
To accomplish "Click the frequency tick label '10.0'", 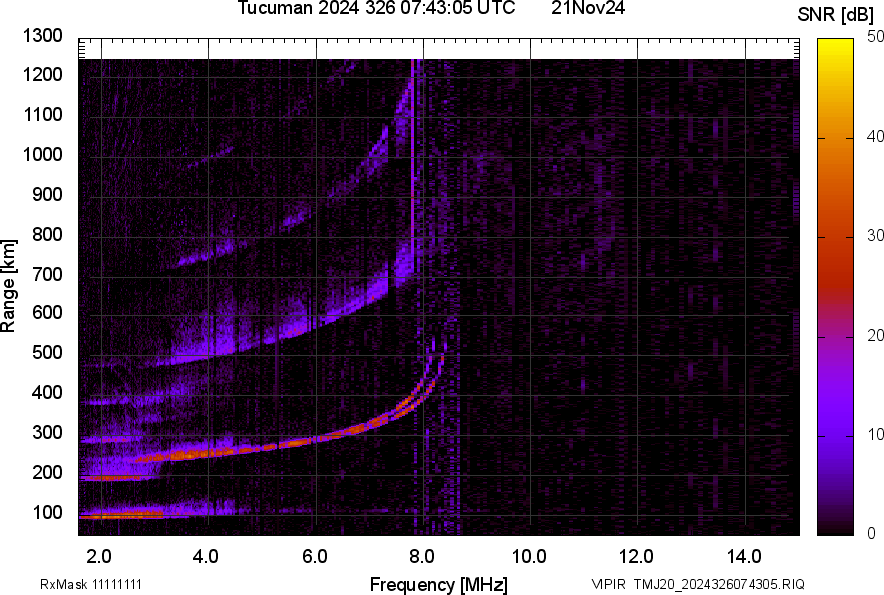I will pyautogui.click(x=529, y=557).
